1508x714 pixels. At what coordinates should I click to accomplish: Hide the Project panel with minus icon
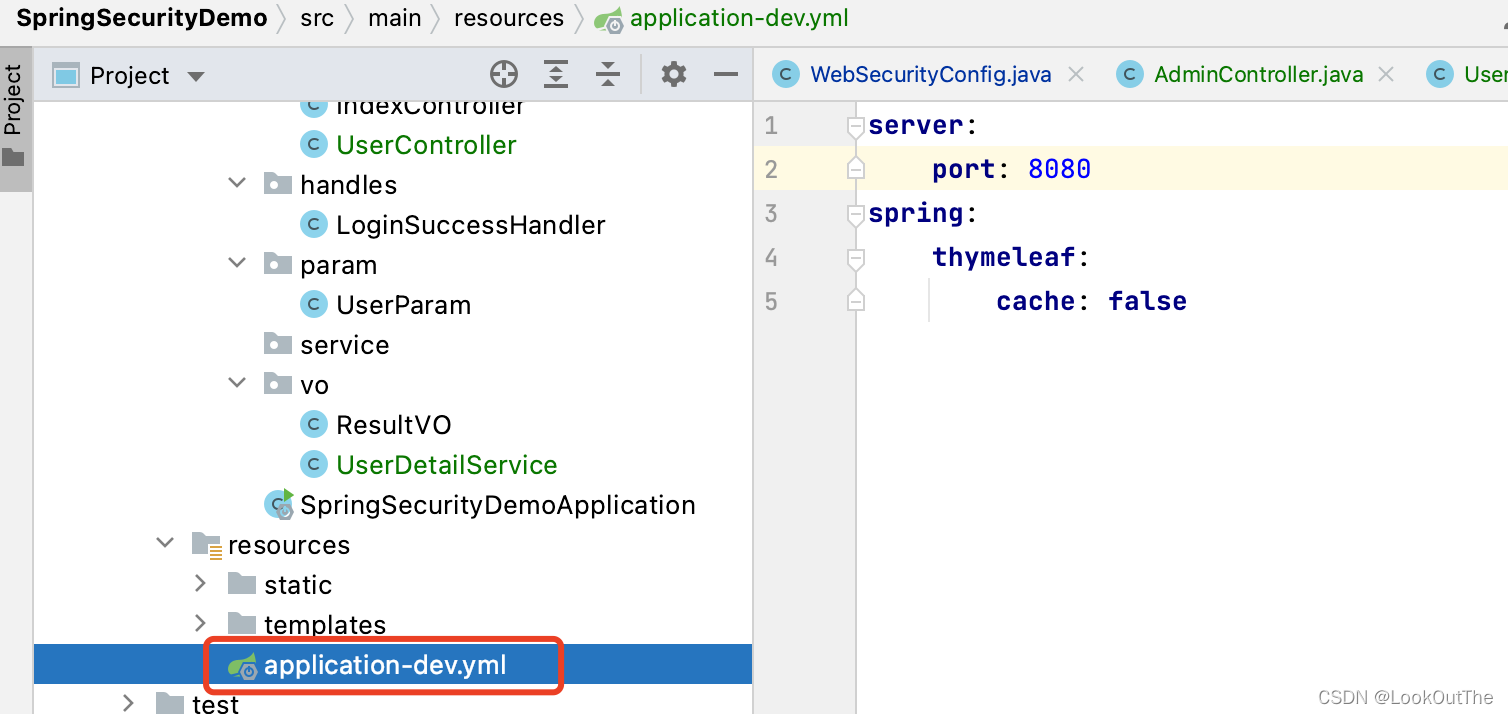(725, 74)
